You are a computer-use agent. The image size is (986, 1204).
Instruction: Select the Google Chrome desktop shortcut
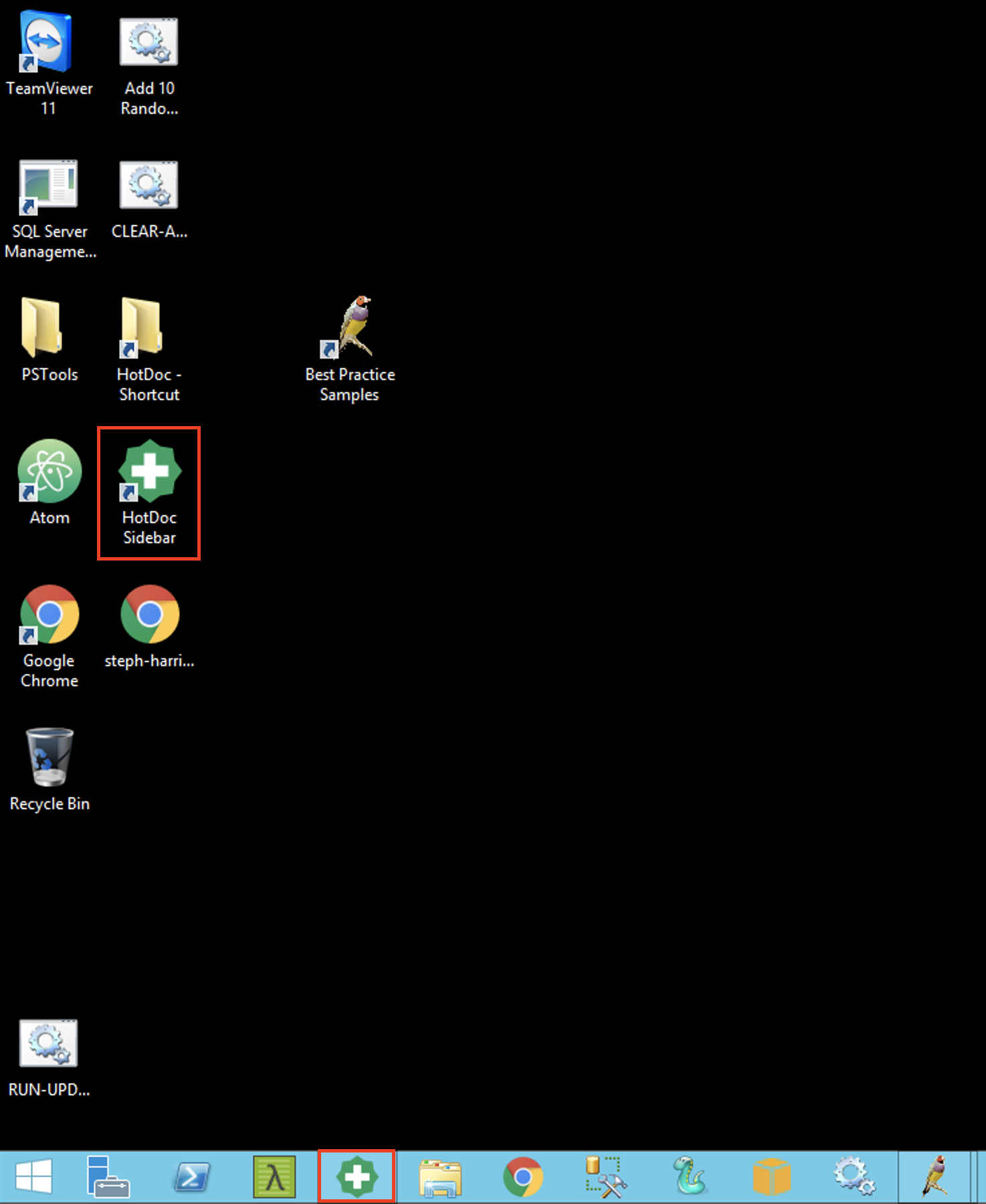50,636
